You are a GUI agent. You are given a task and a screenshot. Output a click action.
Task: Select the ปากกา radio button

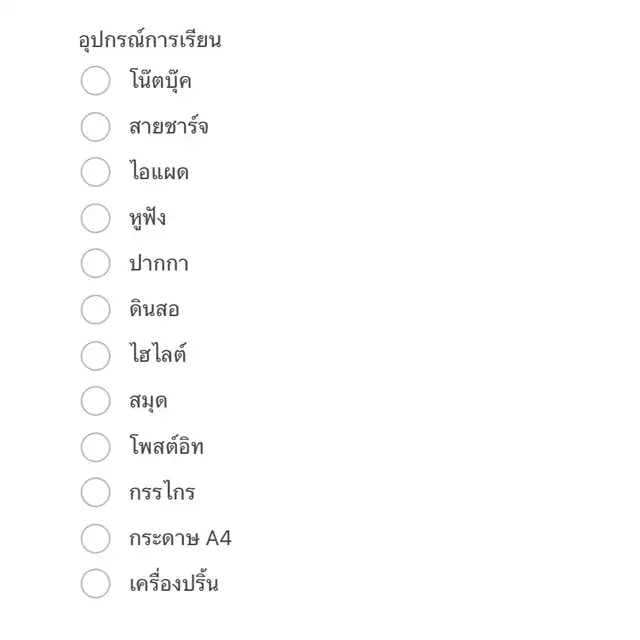coord(96,263)
